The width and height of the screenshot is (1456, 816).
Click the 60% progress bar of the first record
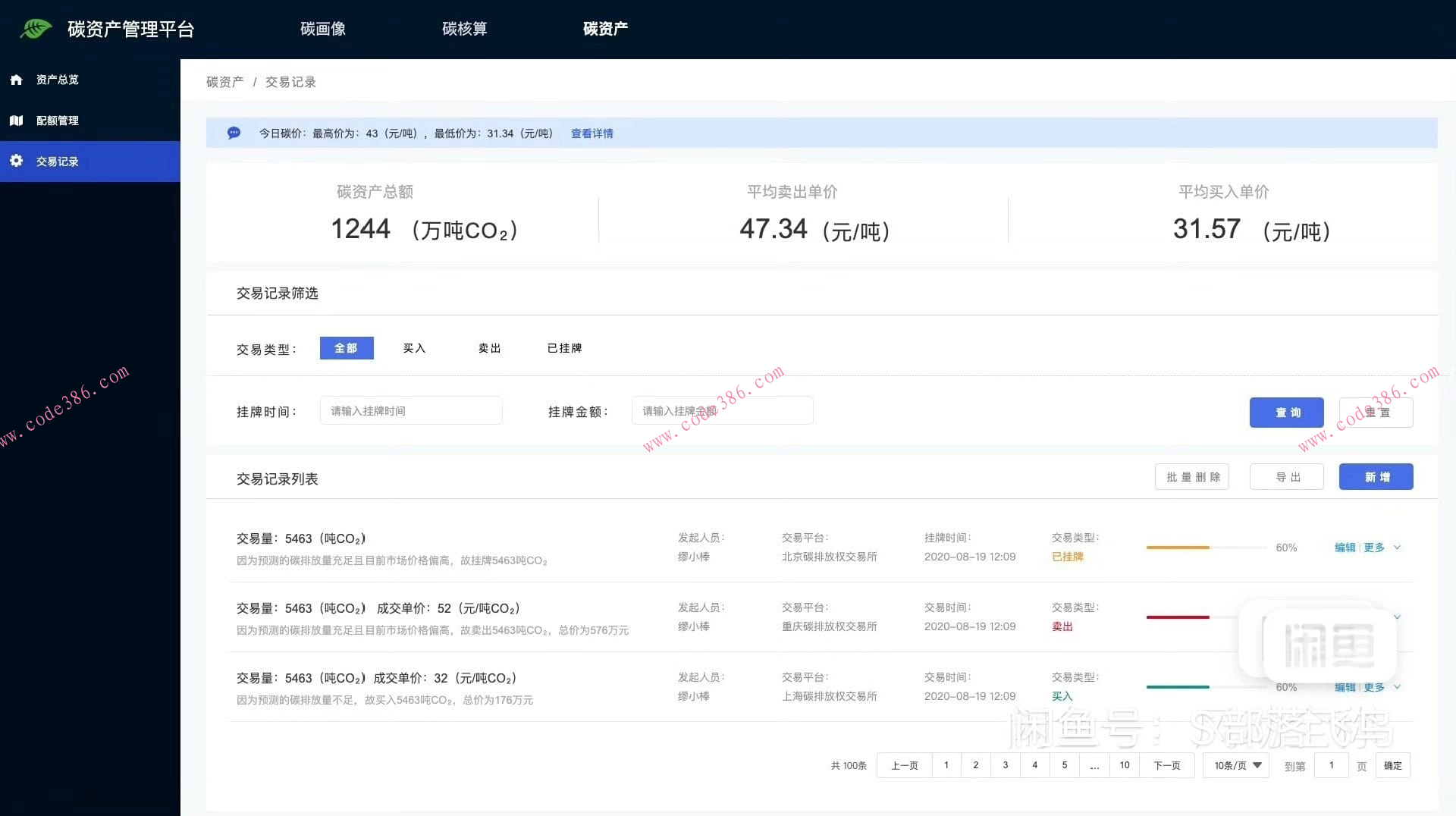click(1206, 548)
